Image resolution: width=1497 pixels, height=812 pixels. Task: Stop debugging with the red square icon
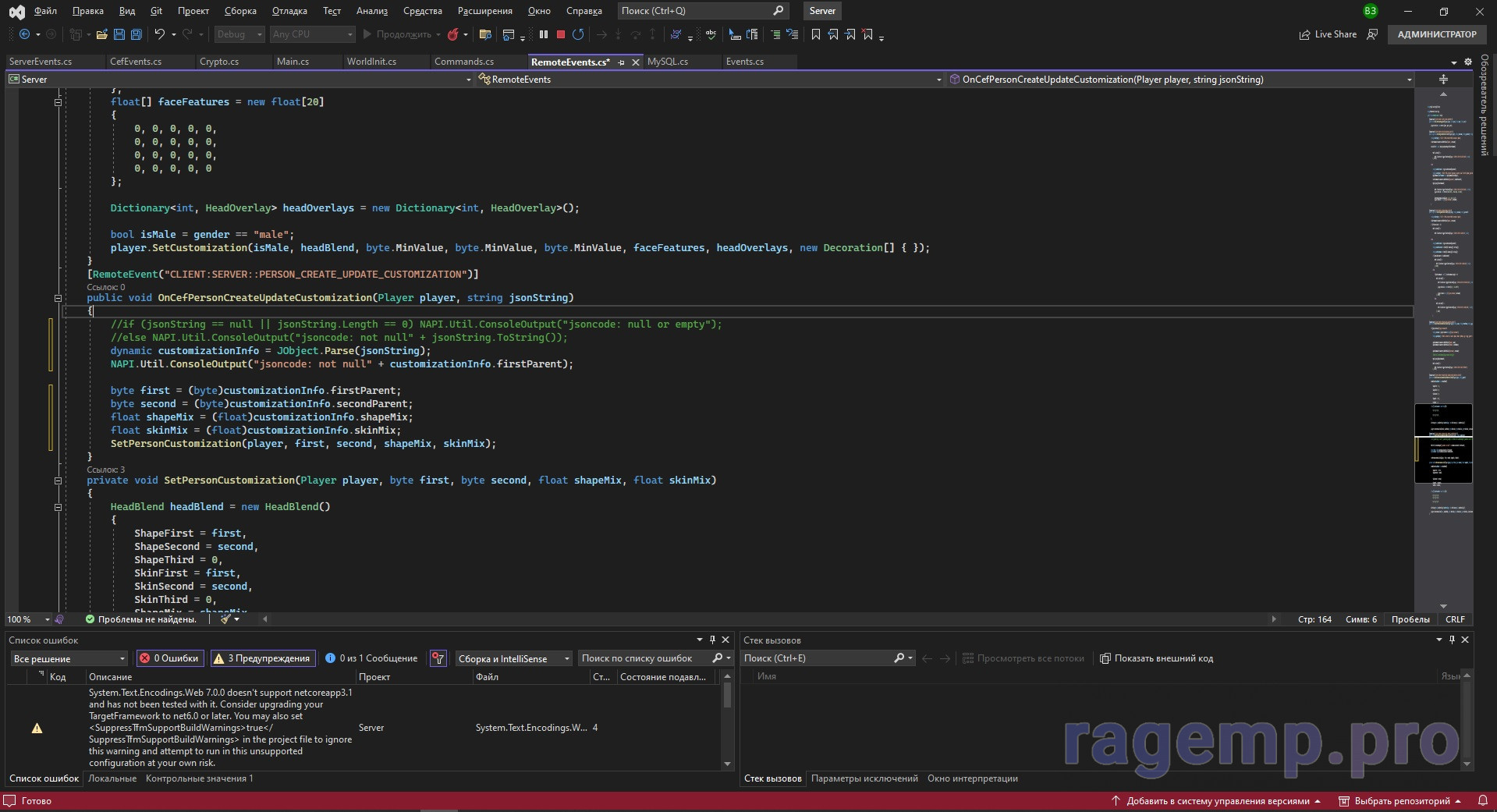[x=560, y=34]
